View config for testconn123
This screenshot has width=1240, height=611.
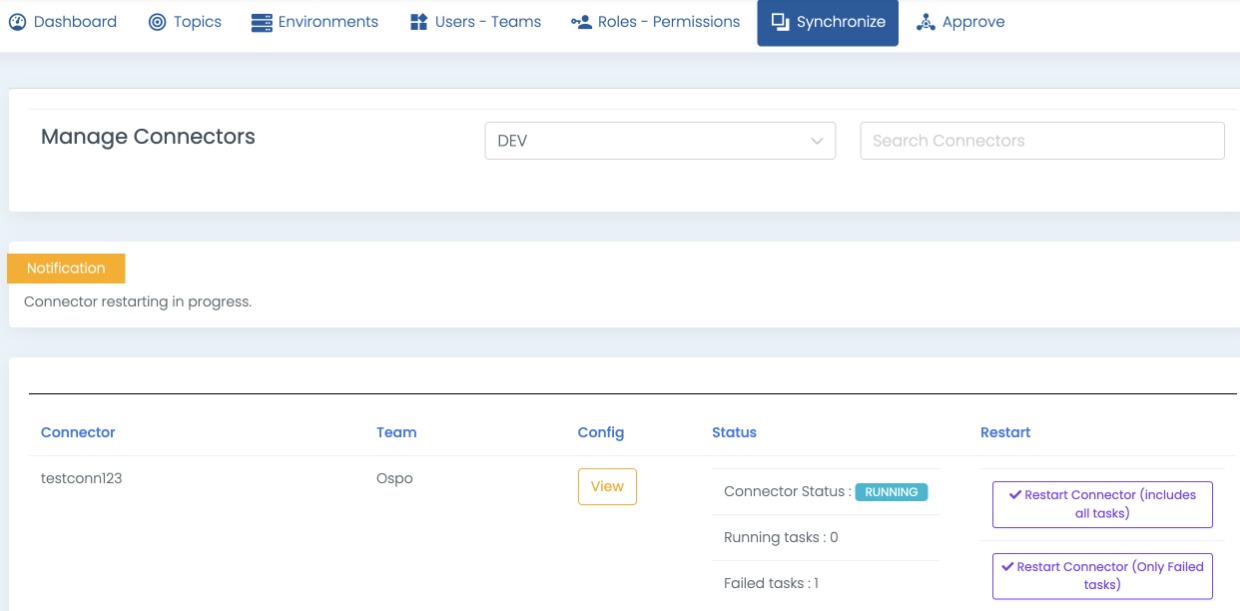click(607, 487)
